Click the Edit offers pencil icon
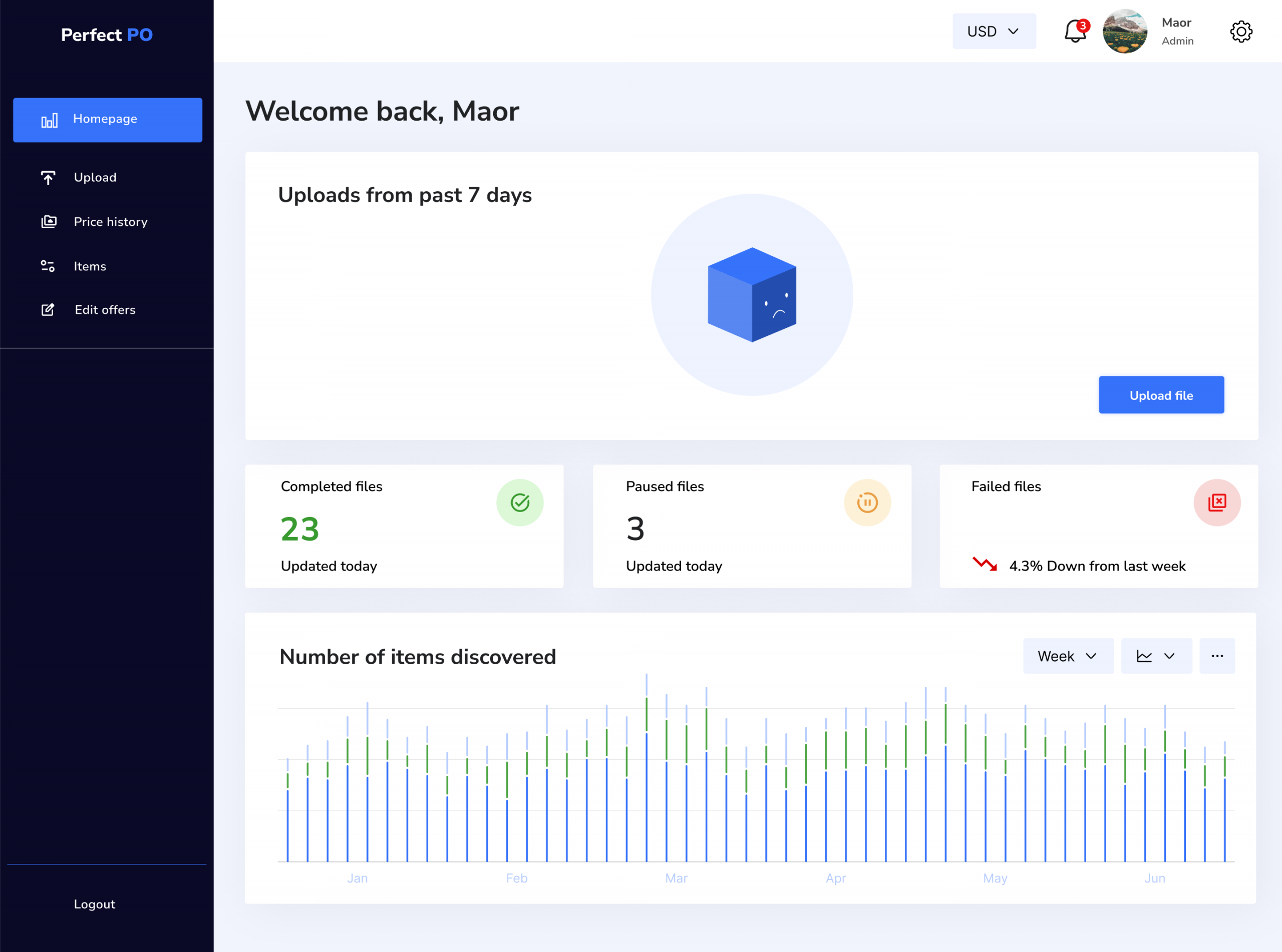Viewport: 1282px width, 952px height. 49,310
